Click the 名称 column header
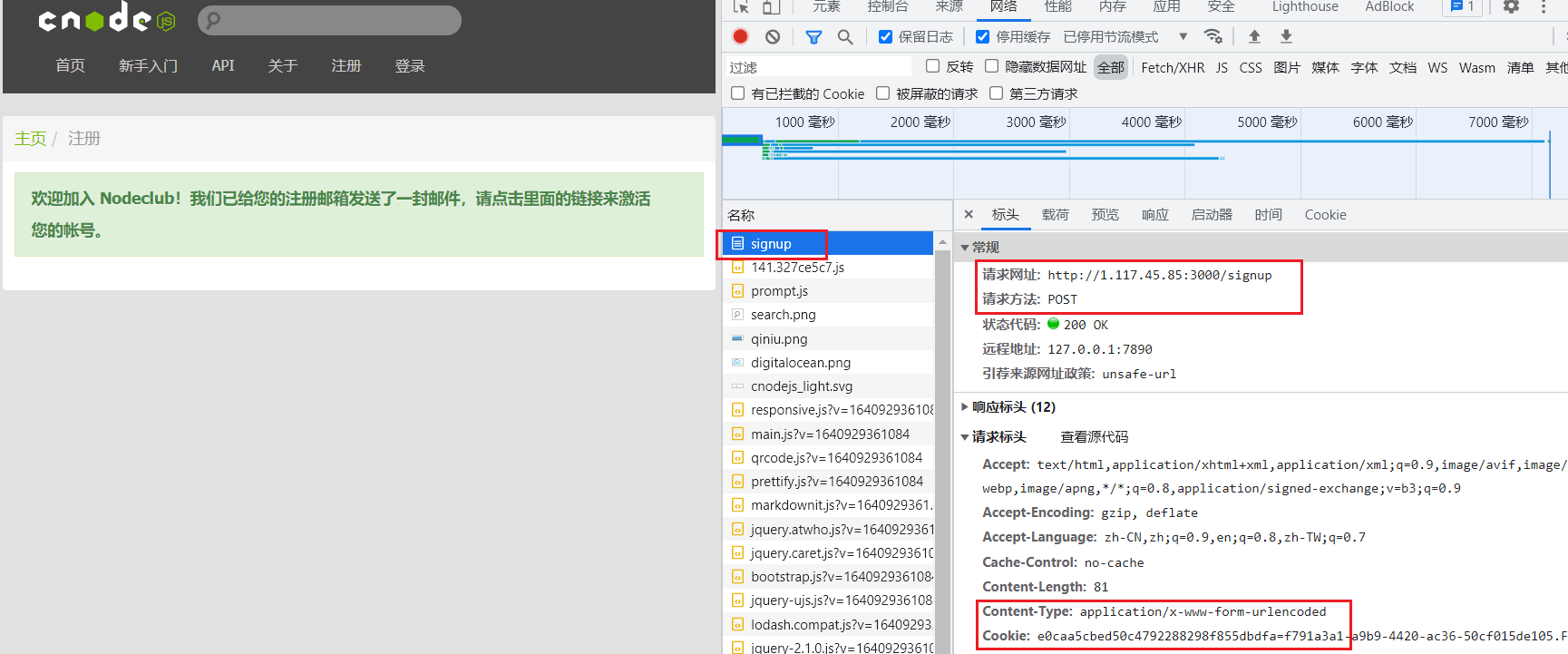 (742, 216)
